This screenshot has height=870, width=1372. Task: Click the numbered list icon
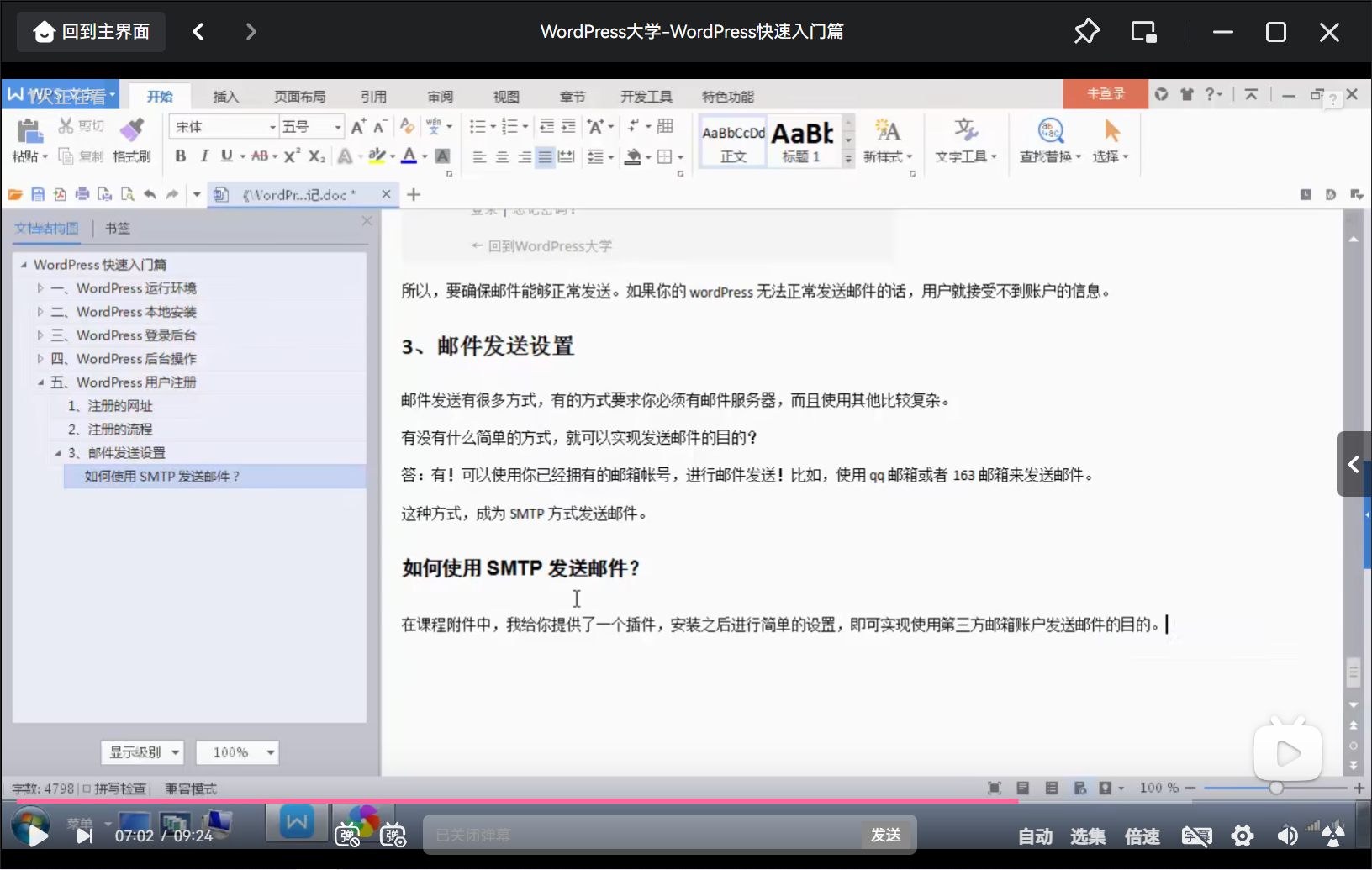pos(509,127)
